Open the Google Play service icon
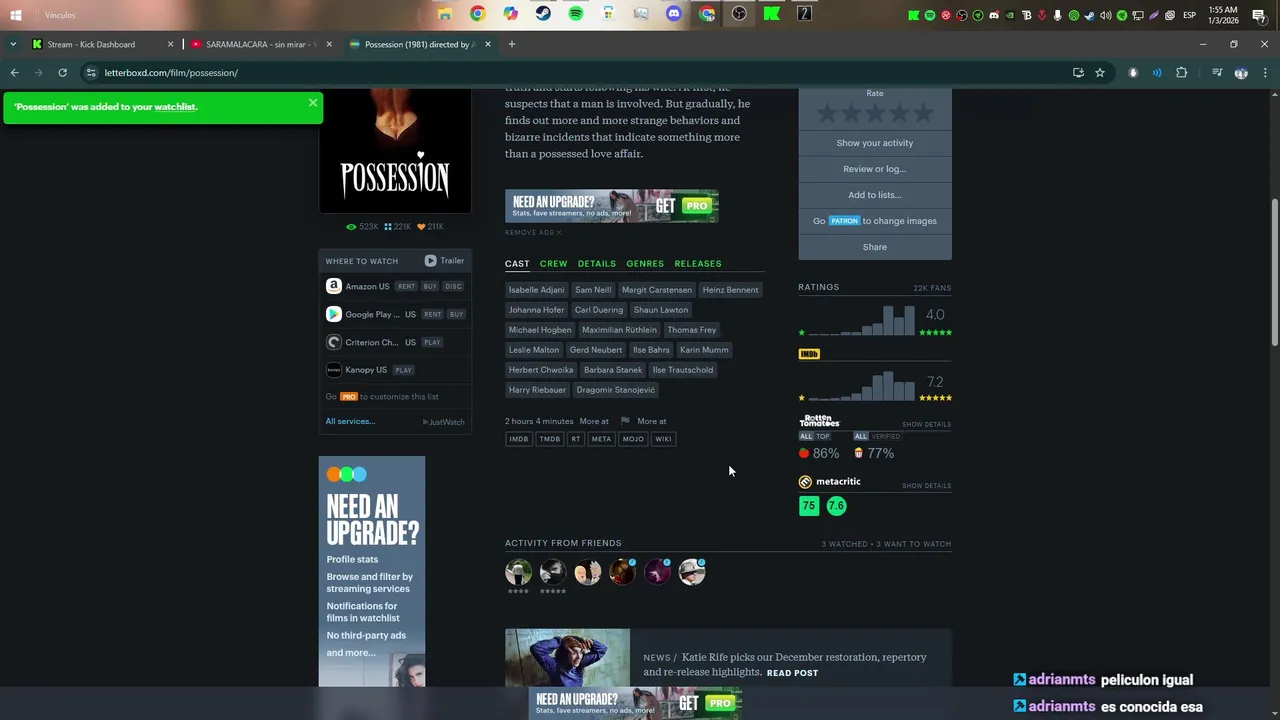The image size is (1280, 720). [x=334, y=314]
